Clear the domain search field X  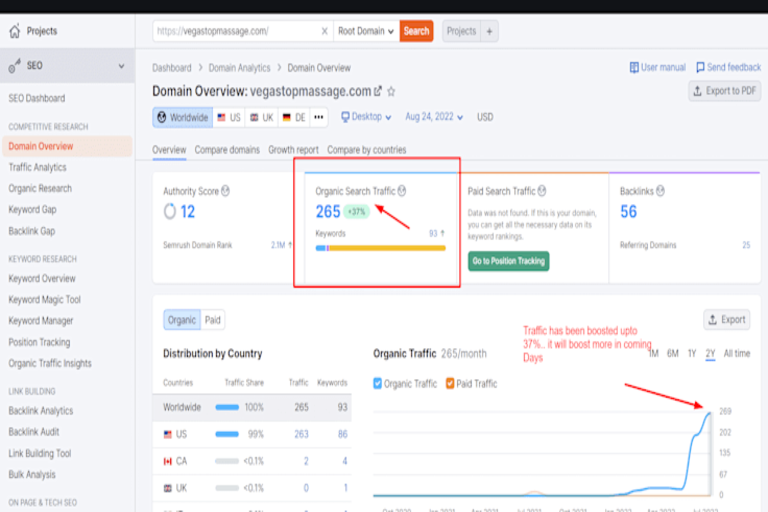pos(324,31)
